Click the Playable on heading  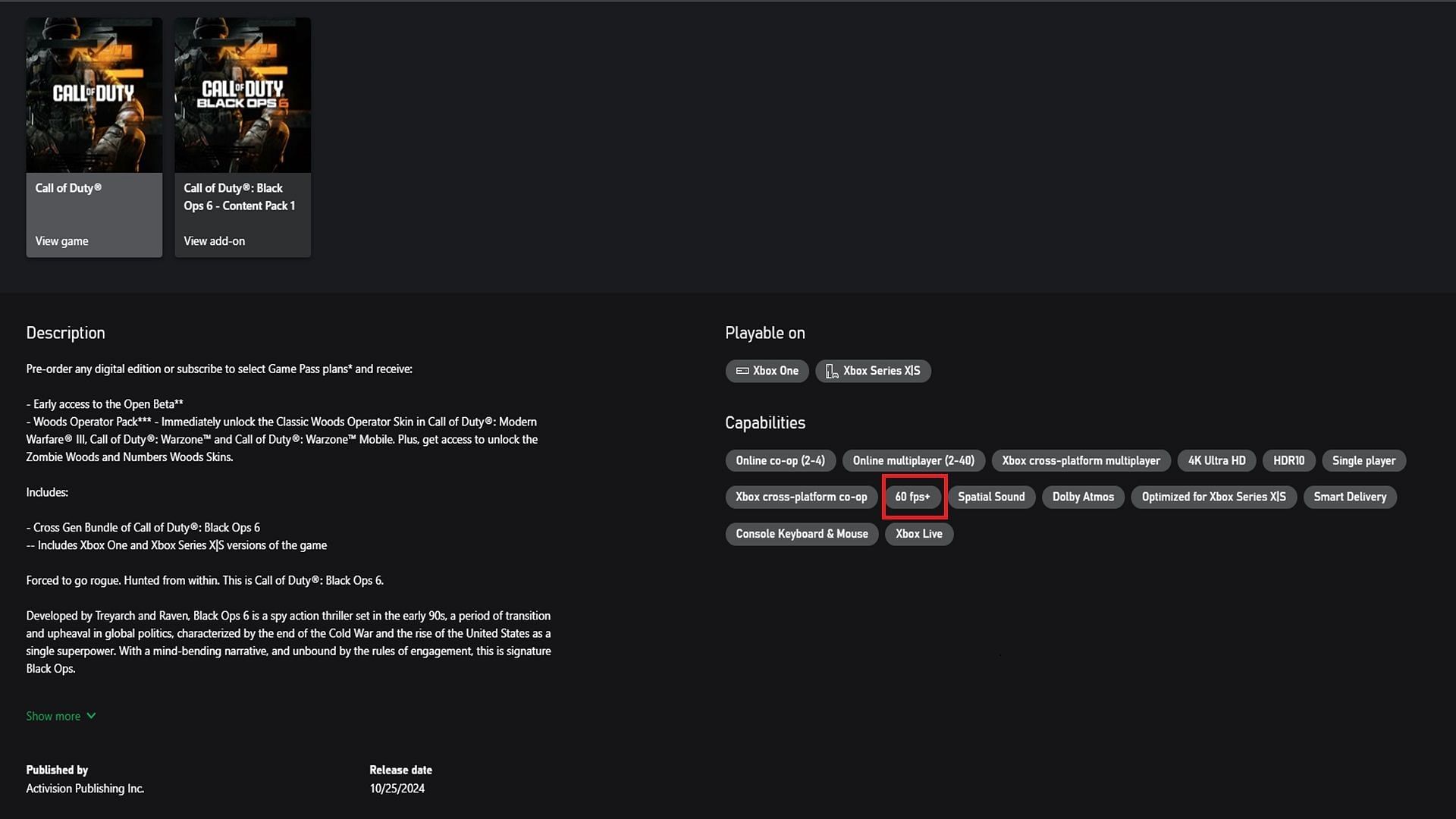[x=765, y=333]
